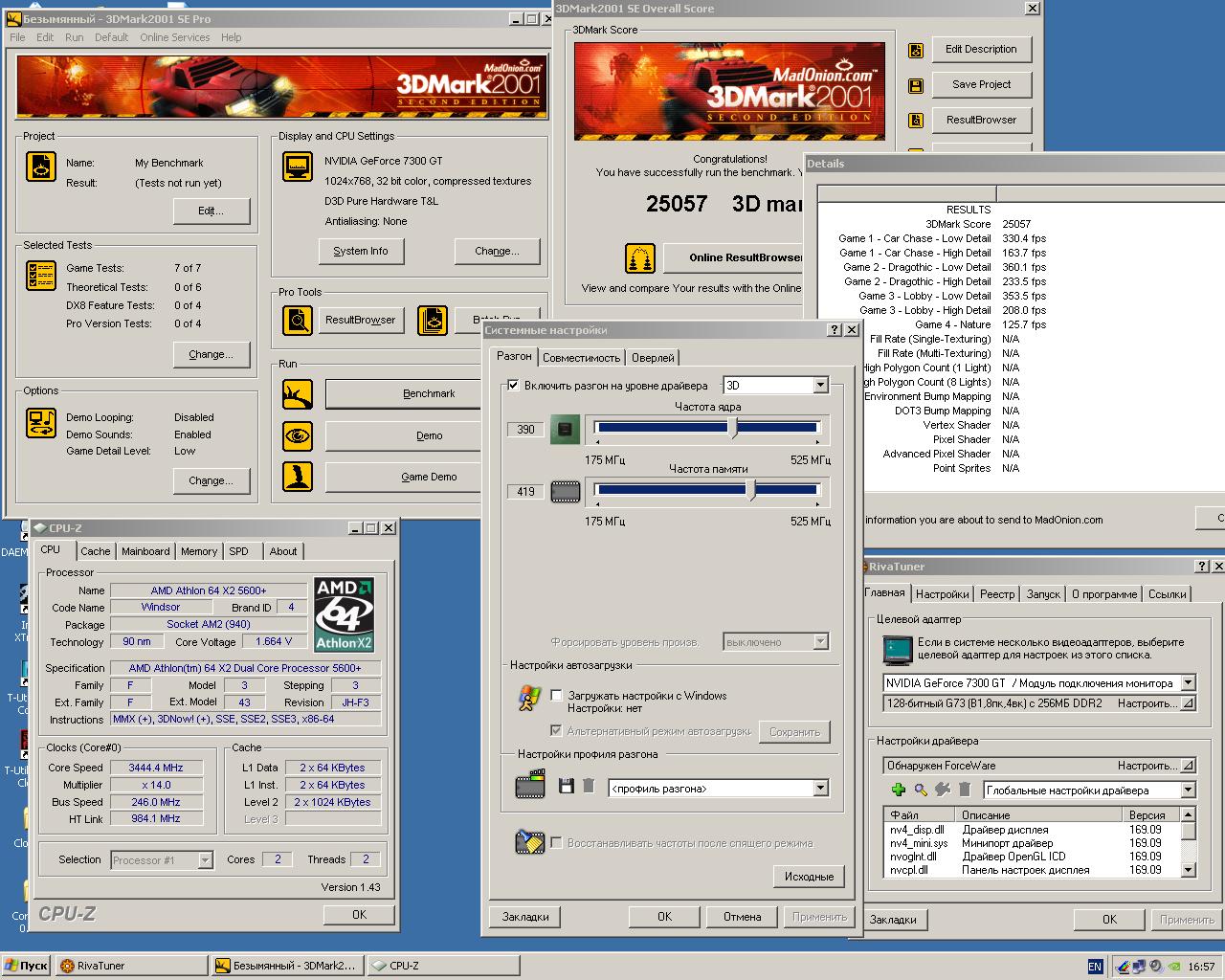Click the Online ResultBrowser tree icon
The width and height of the screenshot is (1225, 980).
tap(640, 257)
